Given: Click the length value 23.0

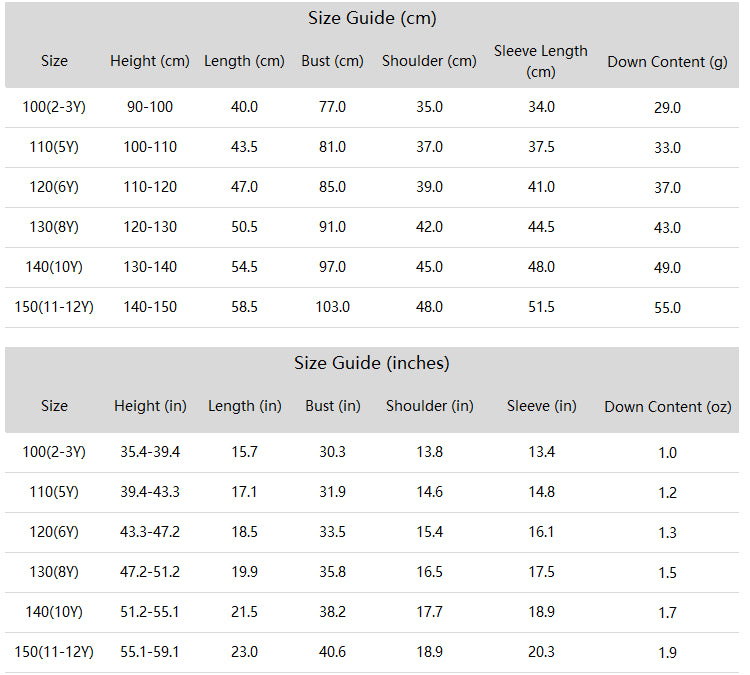Looking at the screenshot, I should coord(244,652).
